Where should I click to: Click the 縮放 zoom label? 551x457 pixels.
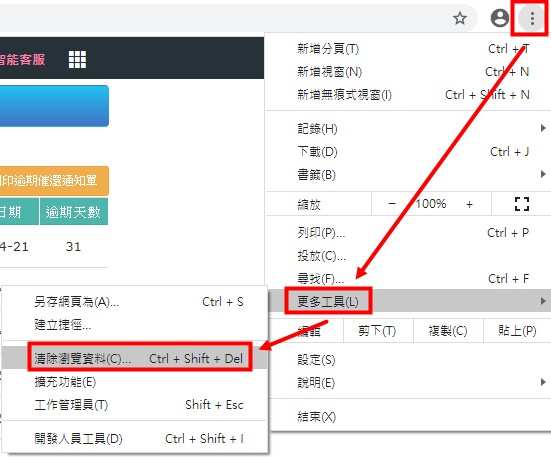309,204
